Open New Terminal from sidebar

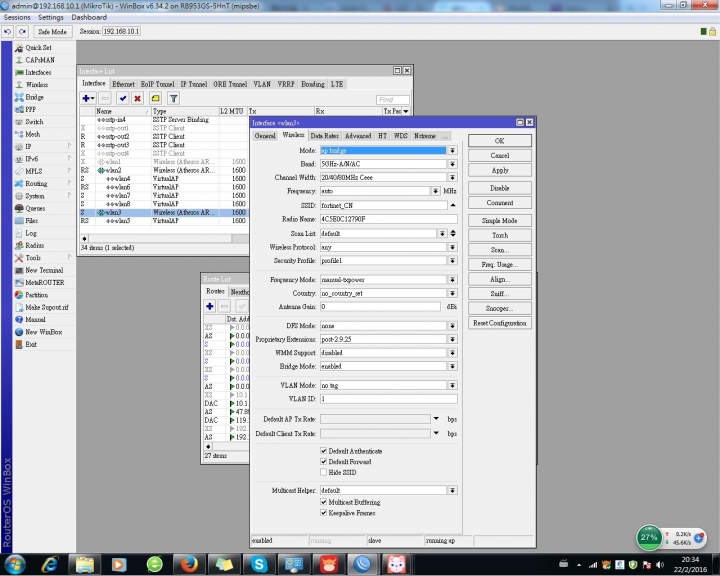pyautogui.click(x=44, y=271)
